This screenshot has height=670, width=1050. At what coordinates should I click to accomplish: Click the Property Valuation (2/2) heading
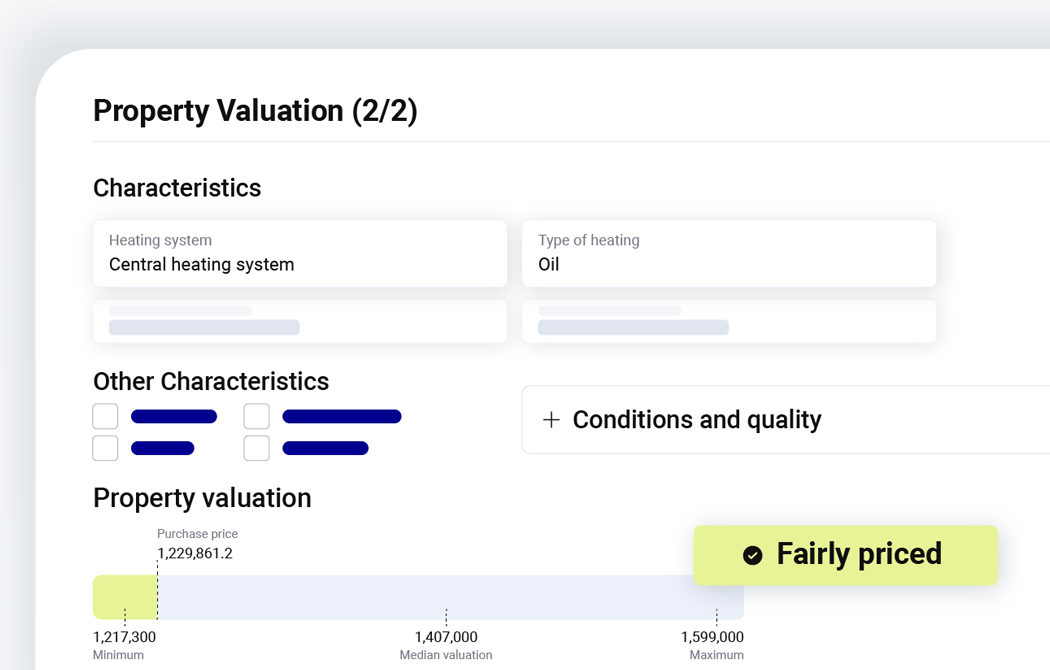(255, 111)
